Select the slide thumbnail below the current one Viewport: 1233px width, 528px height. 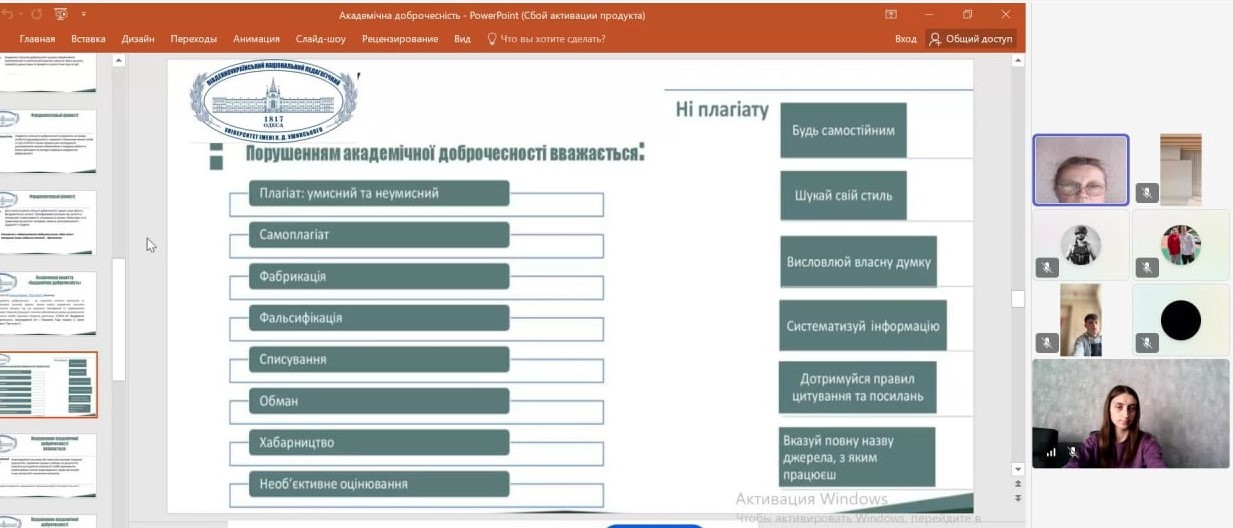coord(50,465)
